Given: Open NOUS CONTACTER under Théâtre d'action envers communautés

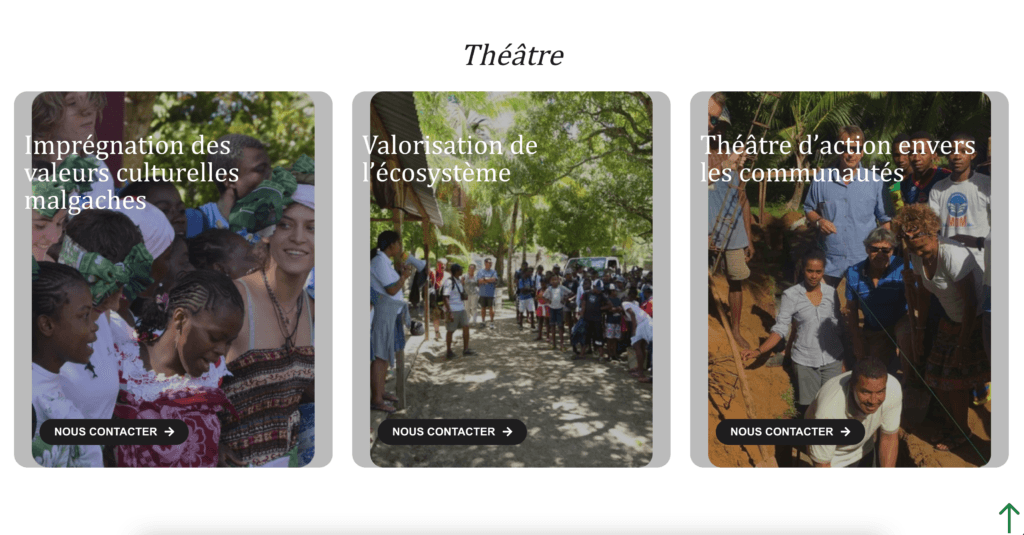Looking at the screenshot, I should (790, 432).
